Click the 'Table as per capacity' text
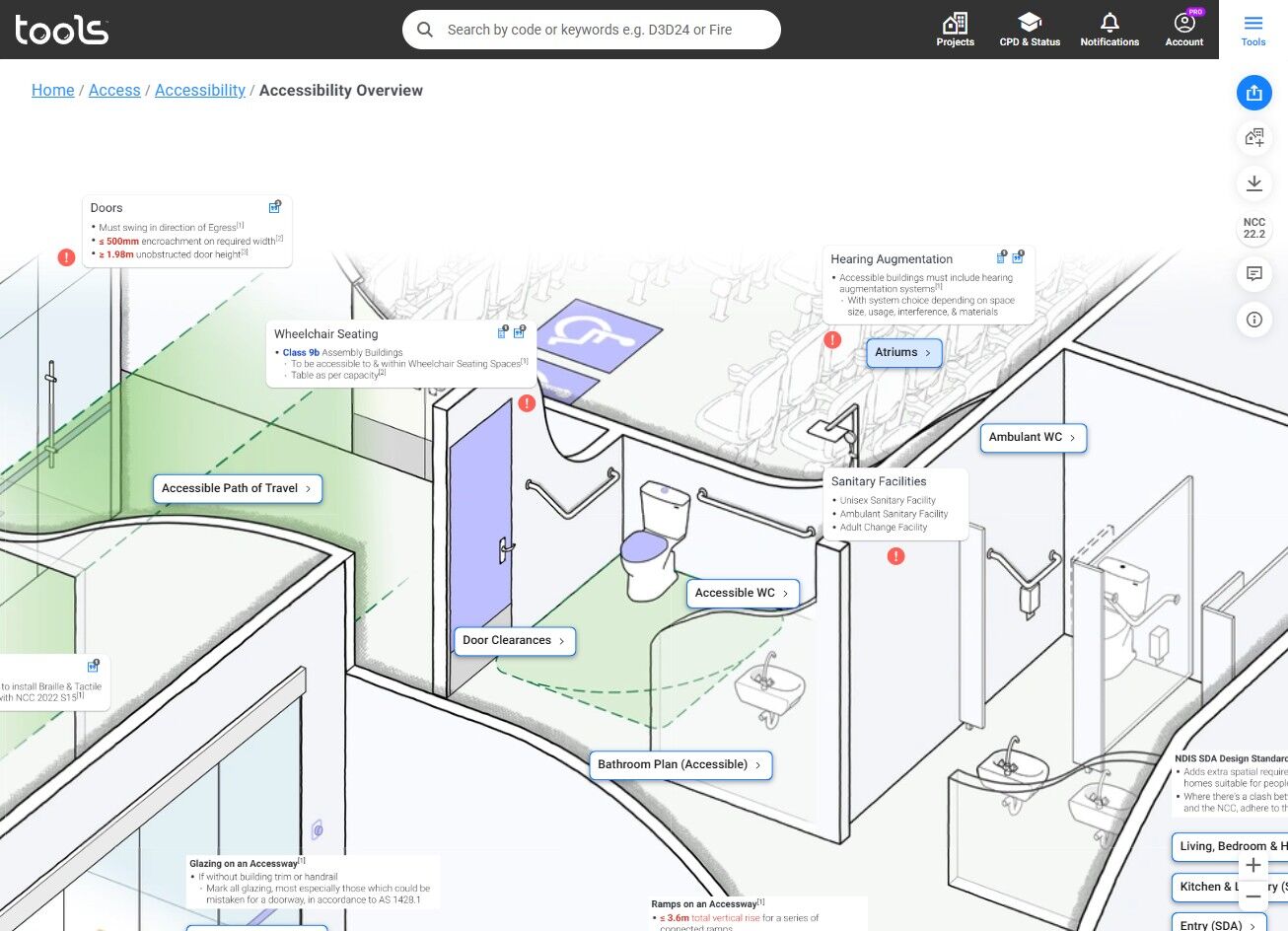The height and width of the screenshot is (931, 1288). point(335,376)
